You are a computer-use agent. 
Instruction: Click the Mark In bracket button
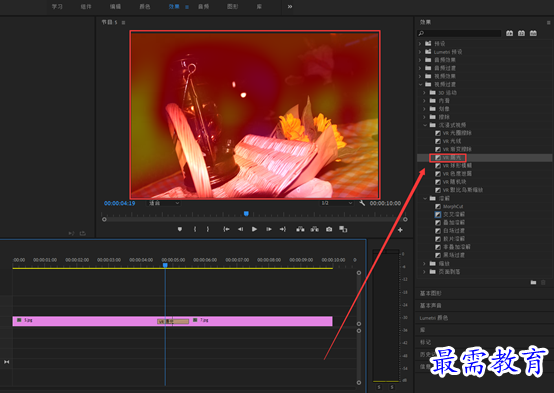[195, 229]
